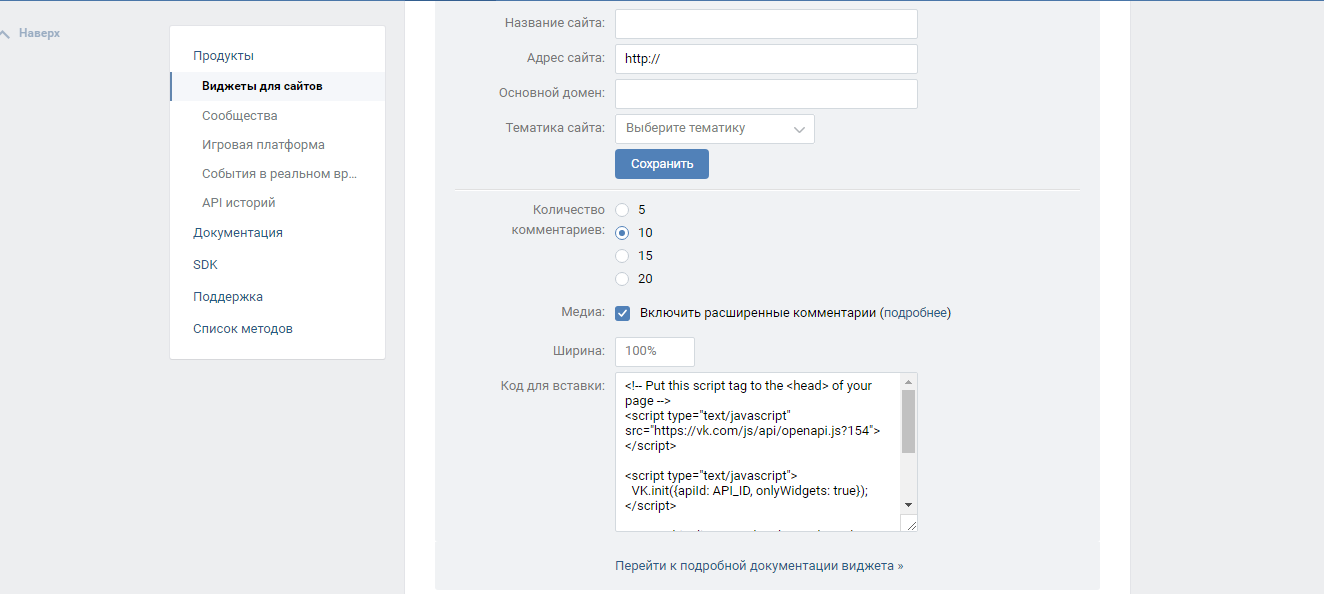Click the Название сайта input field

click(766, 24)
